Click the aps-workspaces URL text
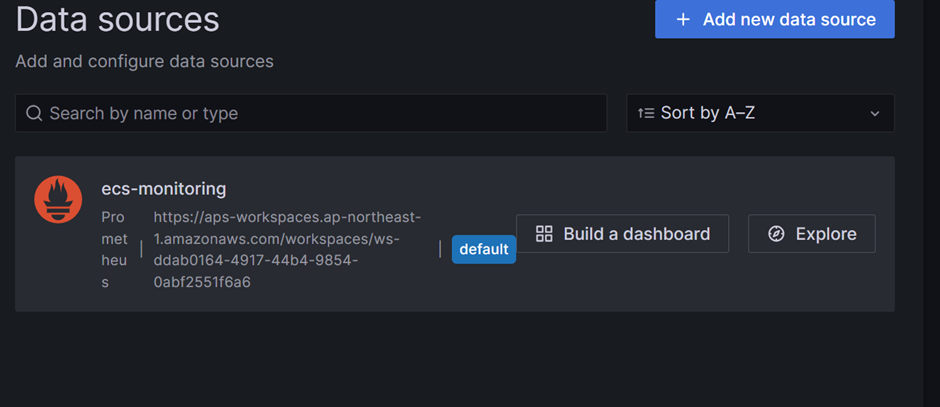This screenshot has height=407, width=940. point(287,249)
